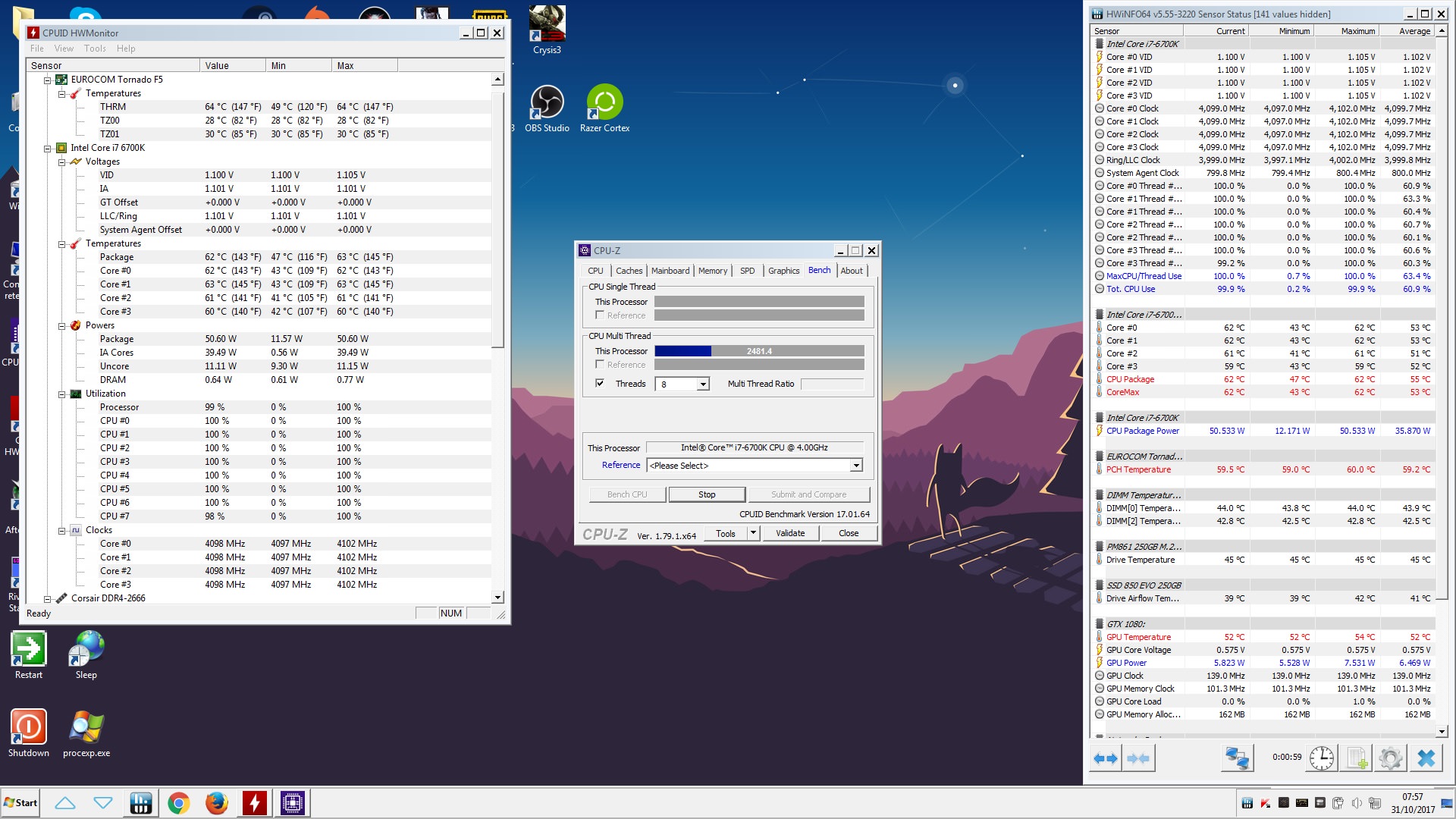
Task: Toggle Multi Thread Reference checkbox in CPU-Z
Action: tap(600, 365)
